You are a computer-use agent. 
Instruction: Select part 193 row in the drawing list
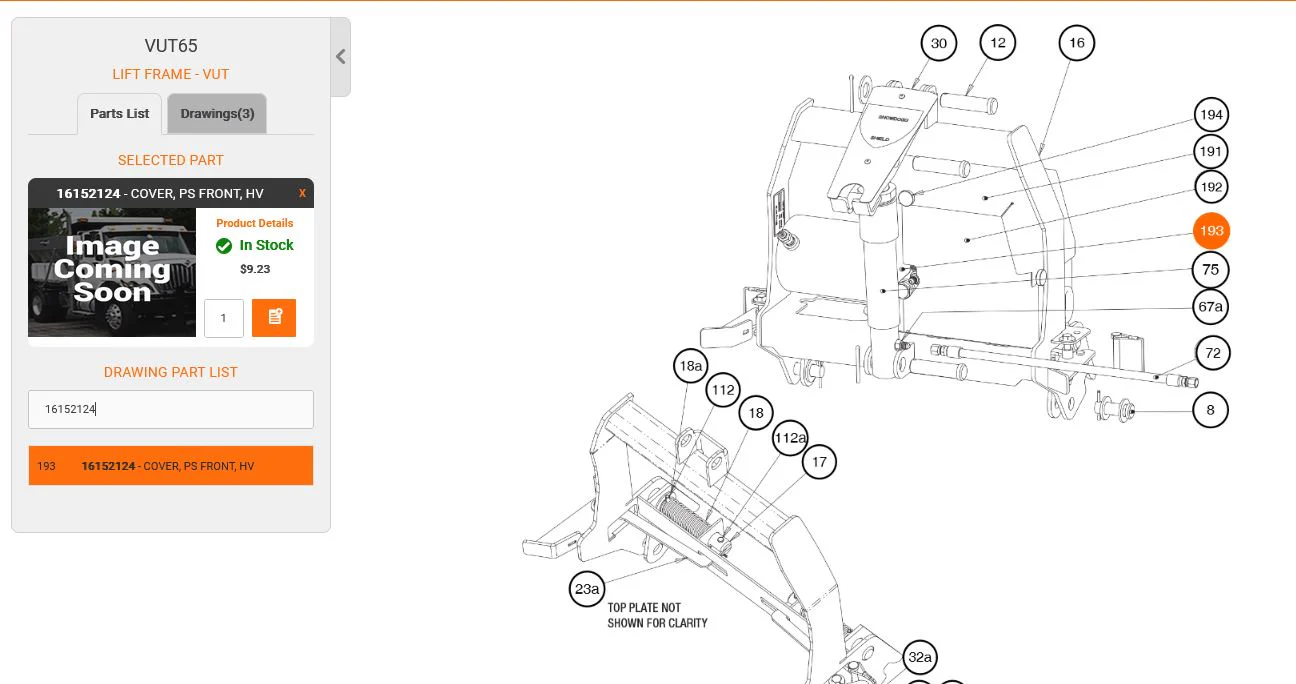171,466
